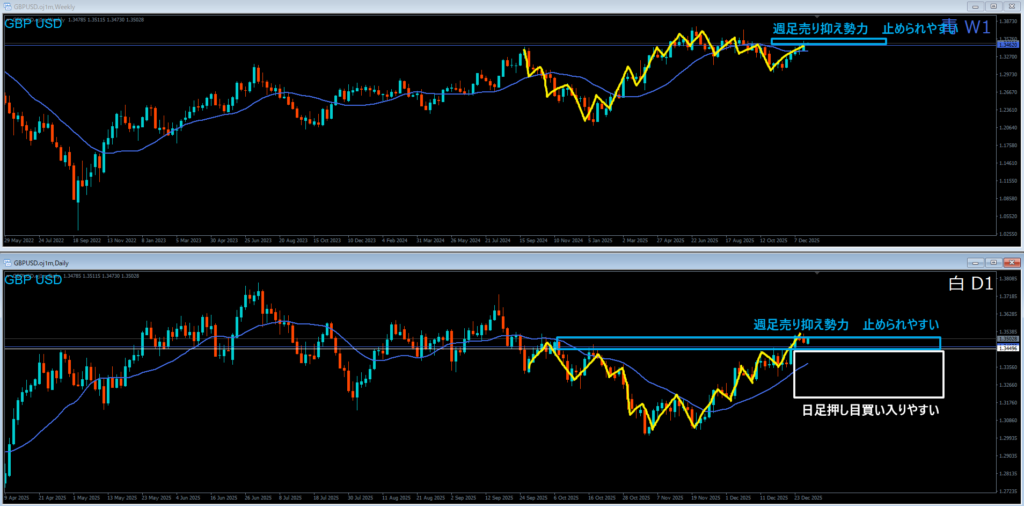Click the 'GBP USD' label in Weekly chart
The width and height of the screenshot is (1024, 506).
pos(33,23)
